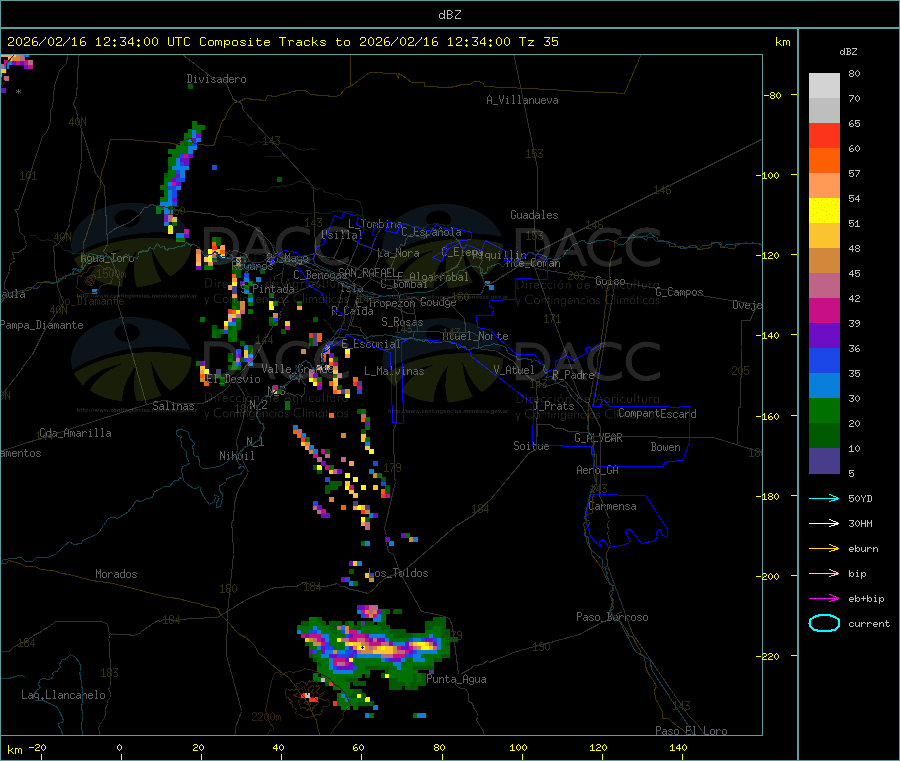
Task: Click the pink bip arrow legend icon
Action: (824, 573)
